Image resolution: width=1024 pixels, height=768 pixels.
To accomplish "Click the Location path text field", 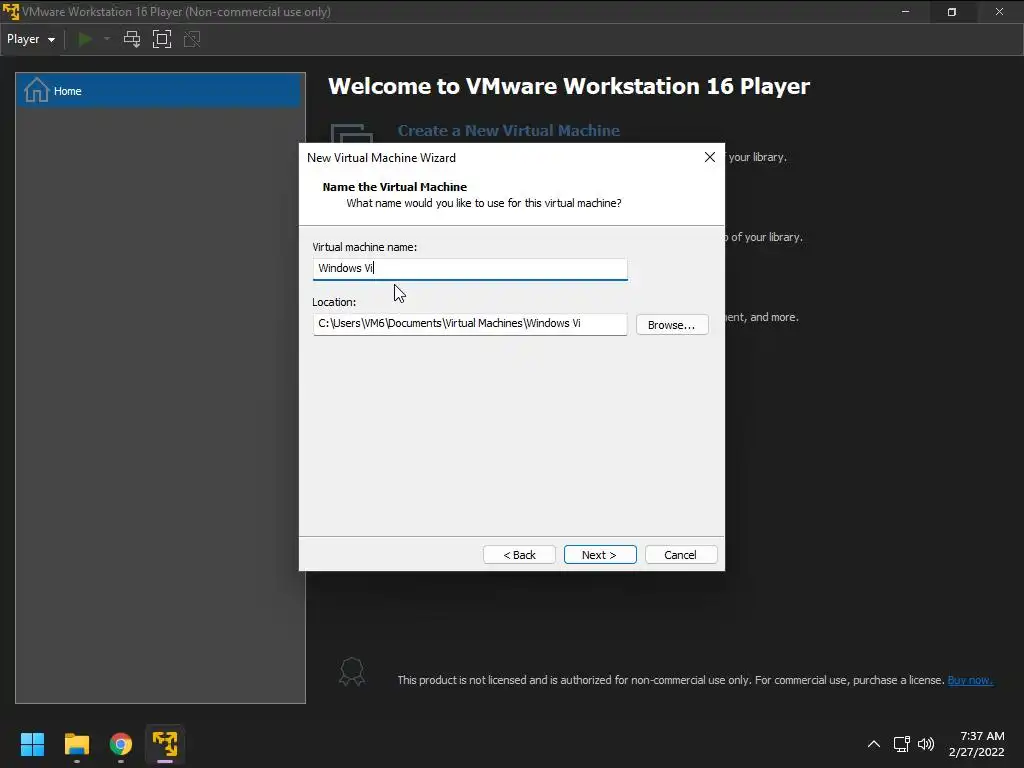I will [x=470, y=324].
